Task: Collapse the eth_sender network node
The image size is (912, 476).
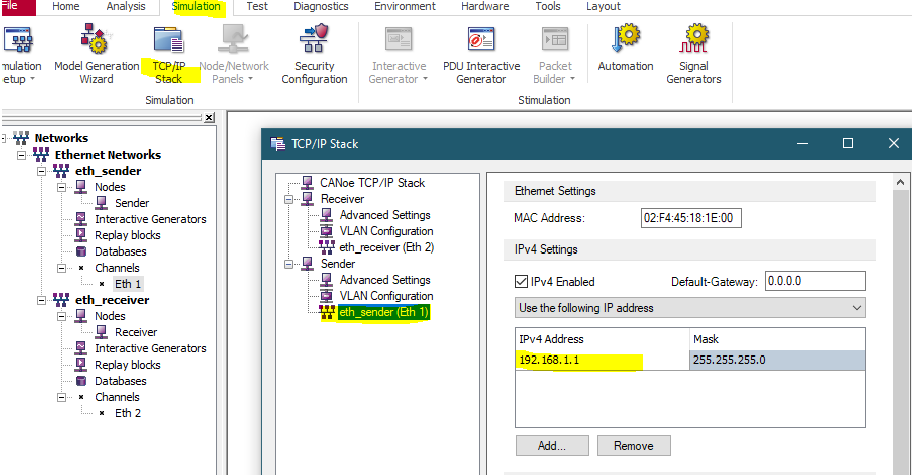Action: (41, 172)
